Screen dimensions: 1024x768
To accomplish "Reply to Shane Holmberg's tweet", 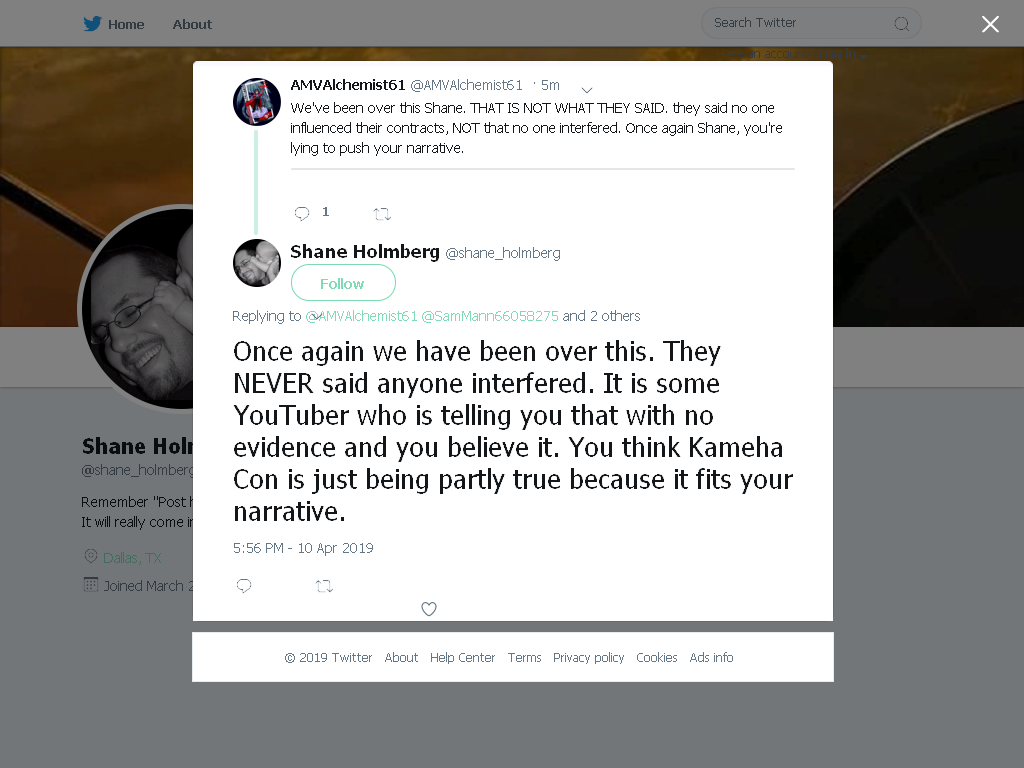I will (x=244, y=586).
